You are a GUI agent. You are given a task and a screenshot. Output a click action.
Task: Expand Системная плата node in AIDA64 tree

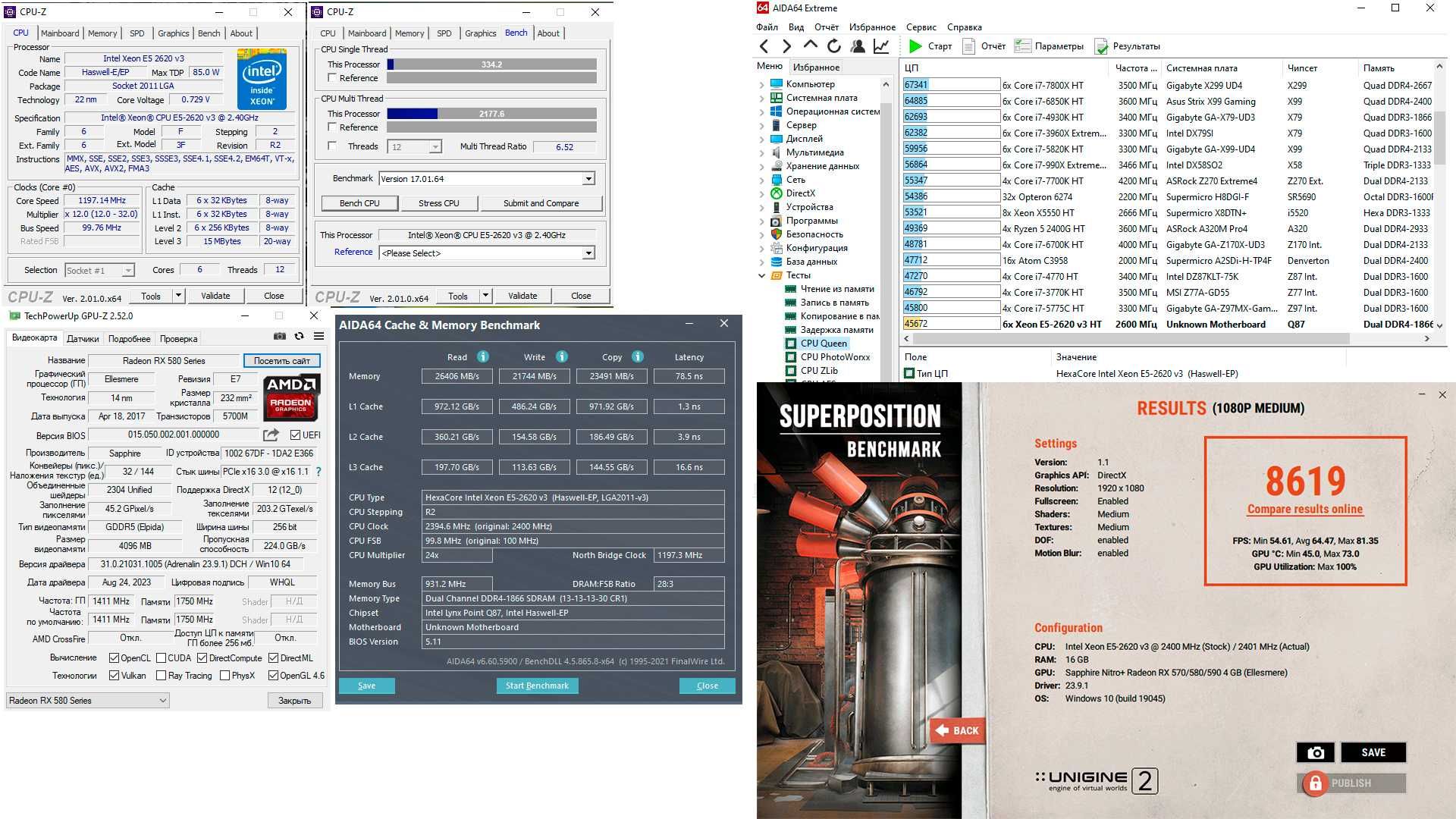(x=761, y=99)
